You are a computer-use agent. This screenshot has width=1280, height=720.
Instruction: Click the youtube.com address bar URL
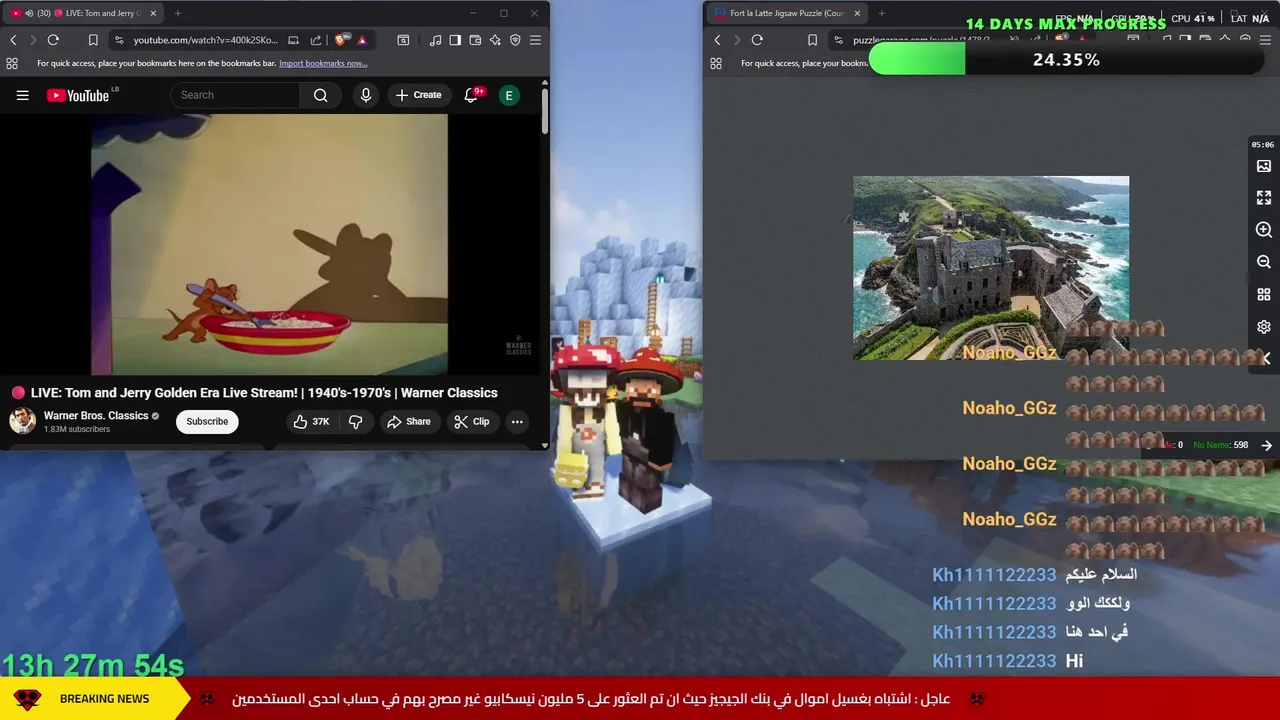point(205,40)
